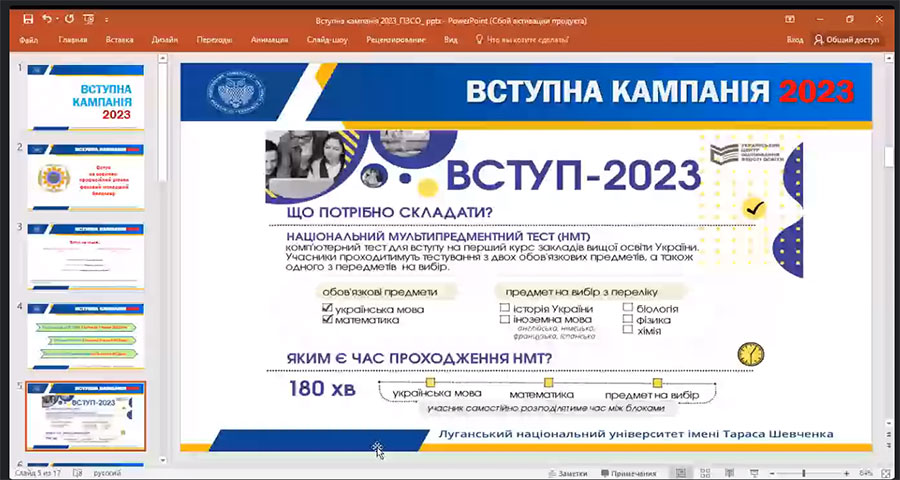Switch to the Переходы tab
Screen dimensions: 900x480
point(214,40)
